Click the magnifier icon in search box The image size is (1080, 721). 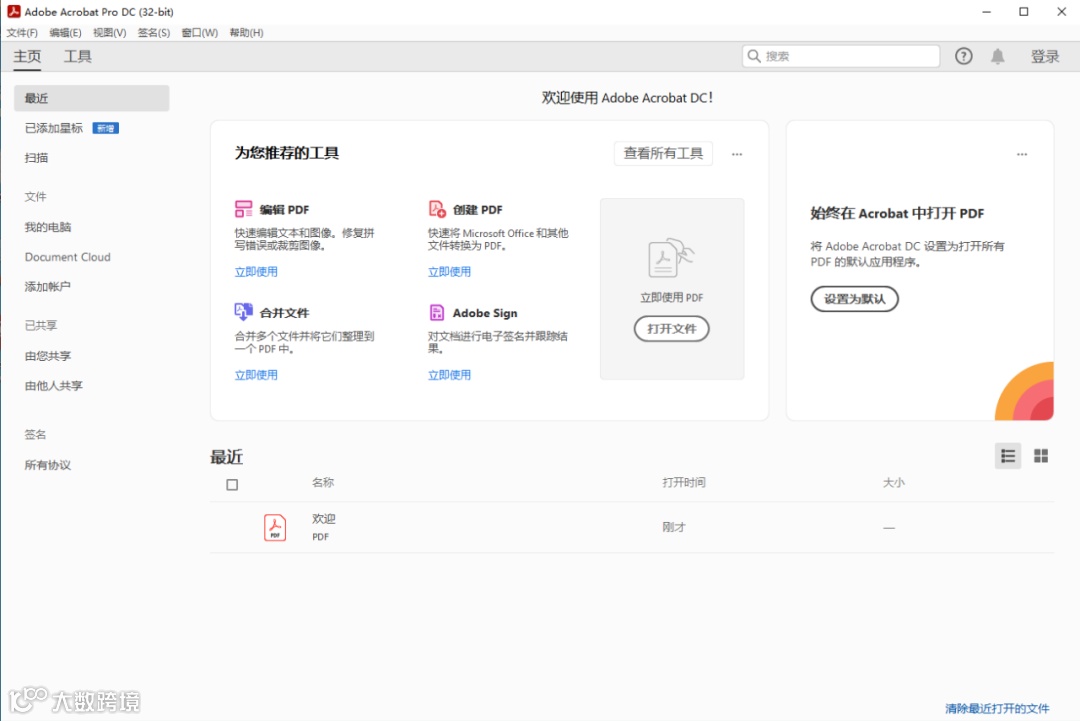tap(754, 56)
